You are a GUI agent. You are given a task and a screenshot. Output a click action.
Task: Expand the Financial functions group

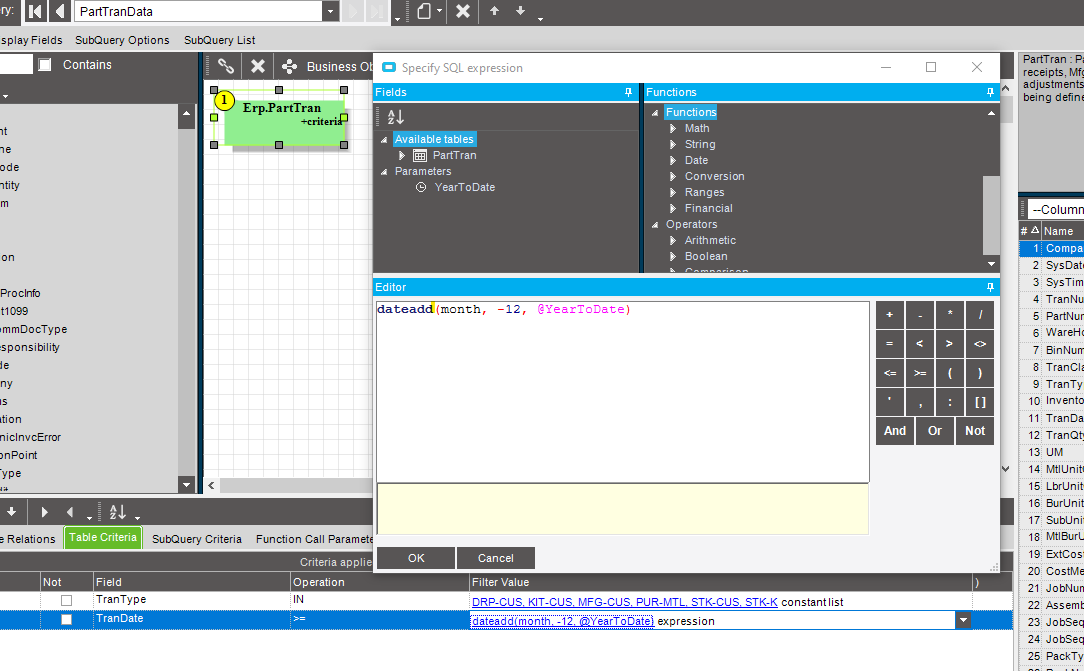tap(673, 208)
